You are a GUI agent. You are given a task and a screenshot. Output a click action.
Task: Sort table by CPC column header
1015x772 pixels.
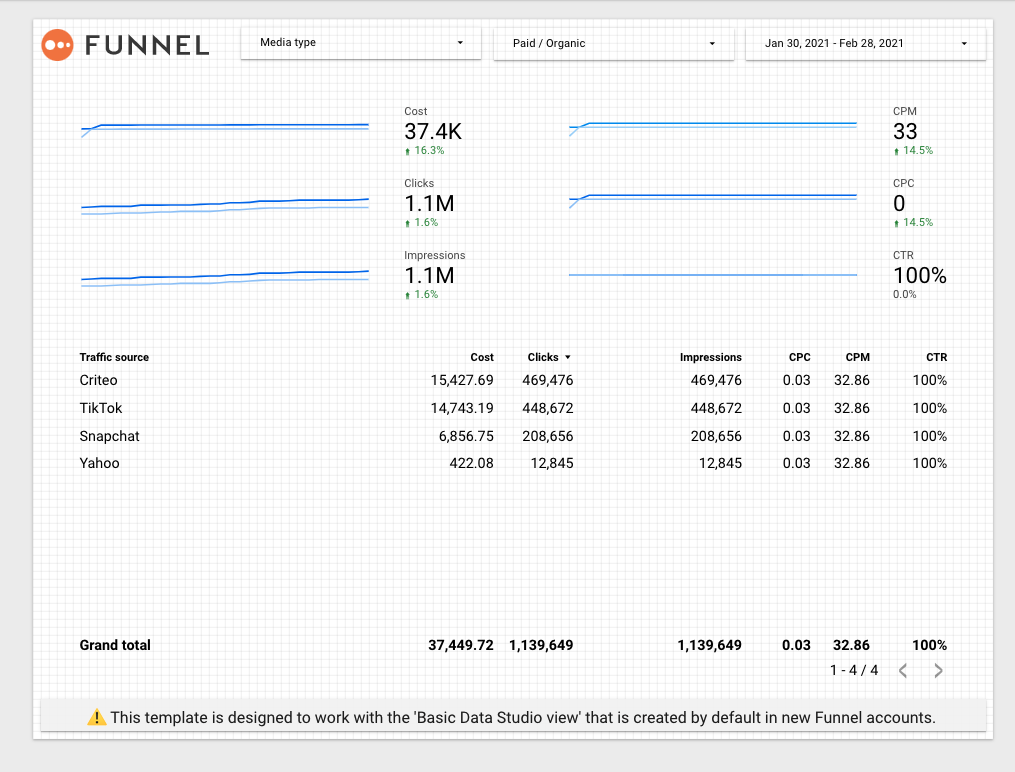coord(799,357)
